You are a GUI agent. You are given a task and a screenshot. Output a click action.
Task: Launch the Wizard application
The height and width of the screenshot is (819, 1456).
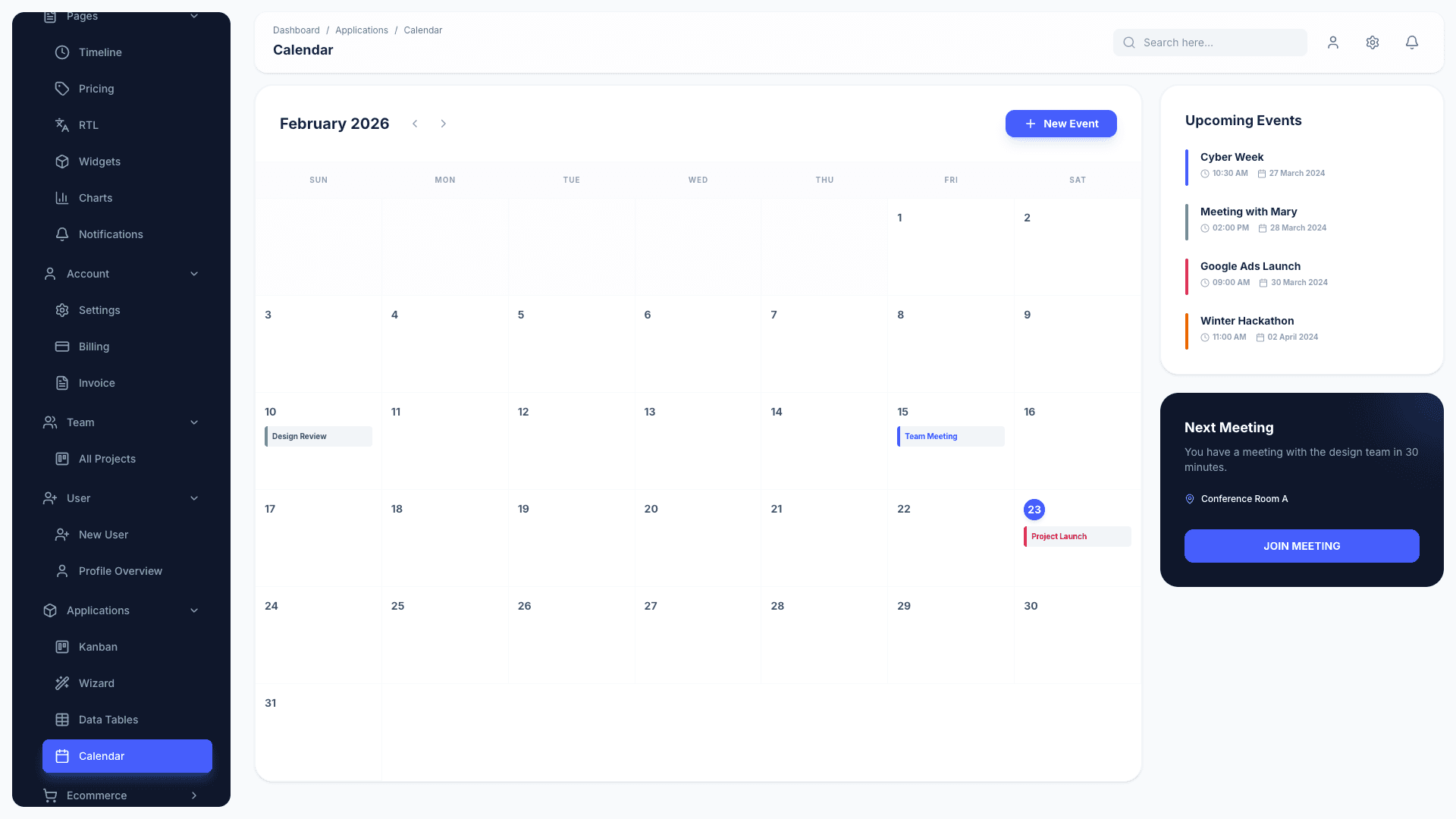pos(96,683)
